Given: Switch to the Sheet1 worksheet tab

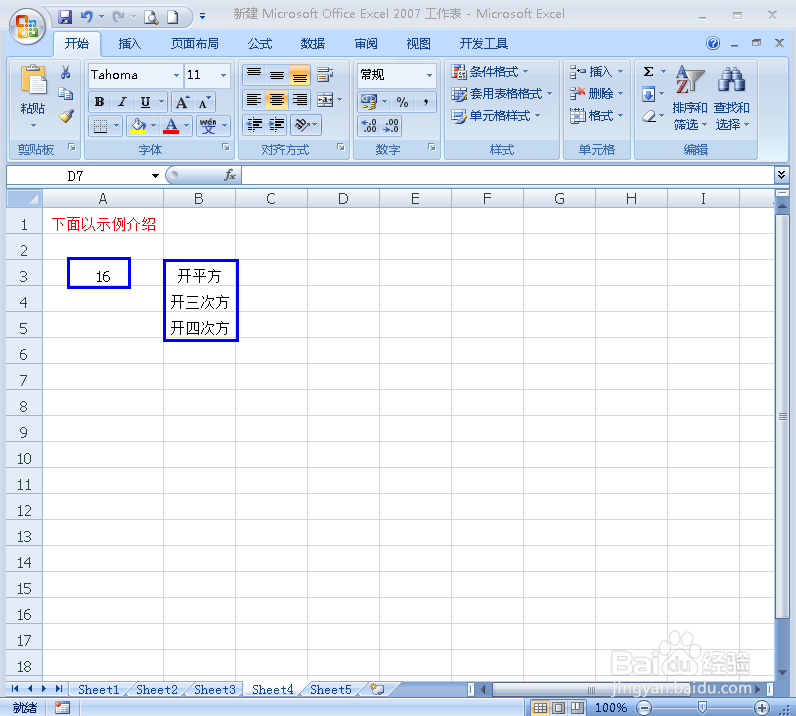Looking at the screenshot, I should point(98,689).
